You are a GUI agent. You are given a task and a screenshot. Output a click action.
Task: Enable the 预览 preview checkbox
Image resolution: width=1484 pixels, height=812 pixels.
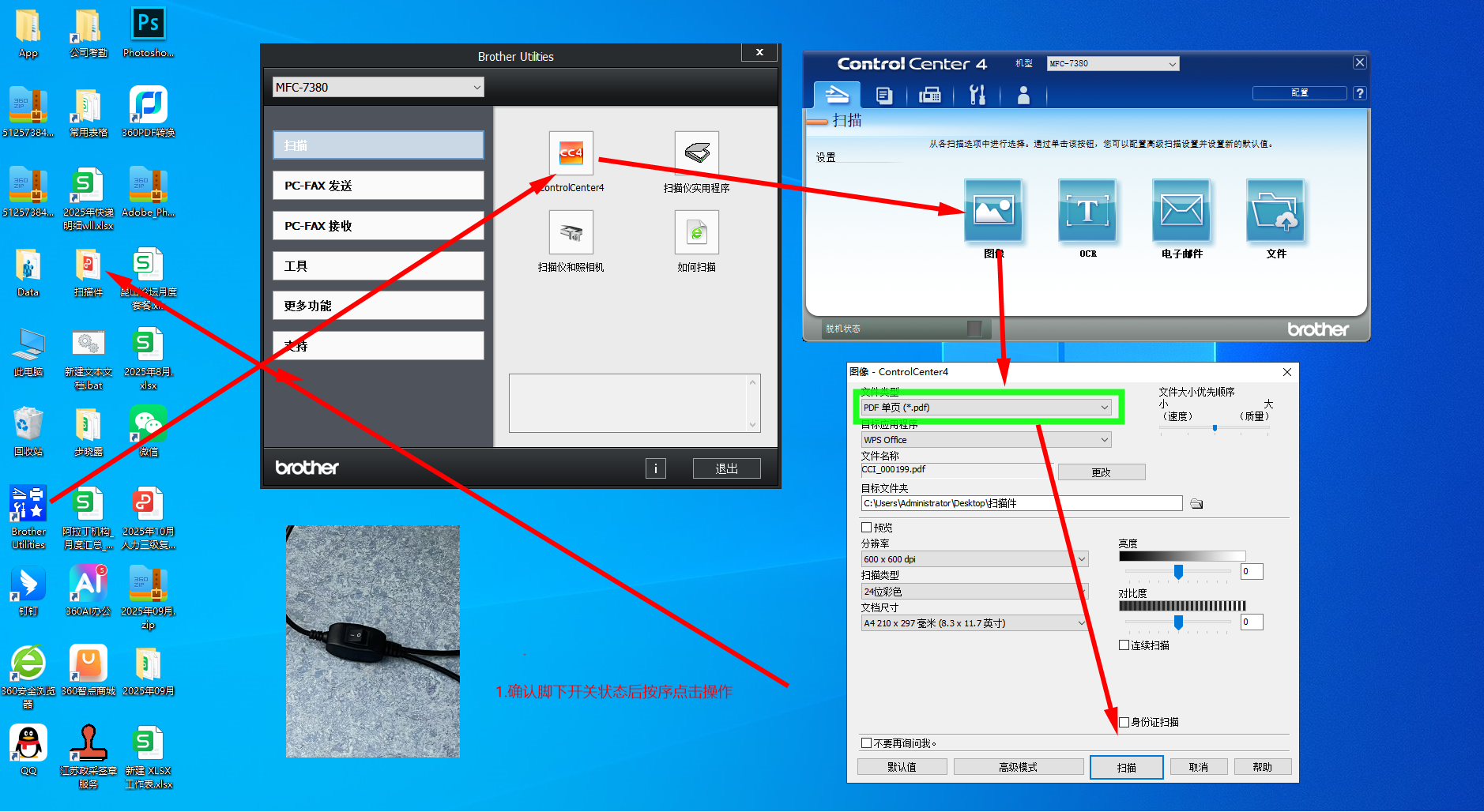867,528
